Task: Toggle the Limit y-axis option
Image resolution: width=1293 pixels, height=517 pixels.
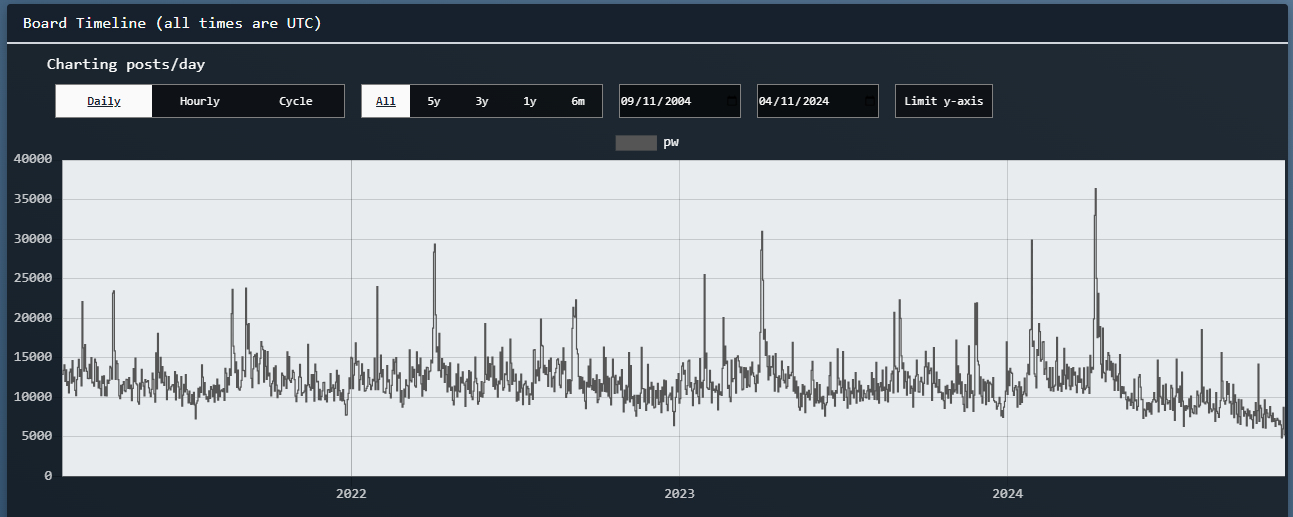Action: tap(943, 101)
